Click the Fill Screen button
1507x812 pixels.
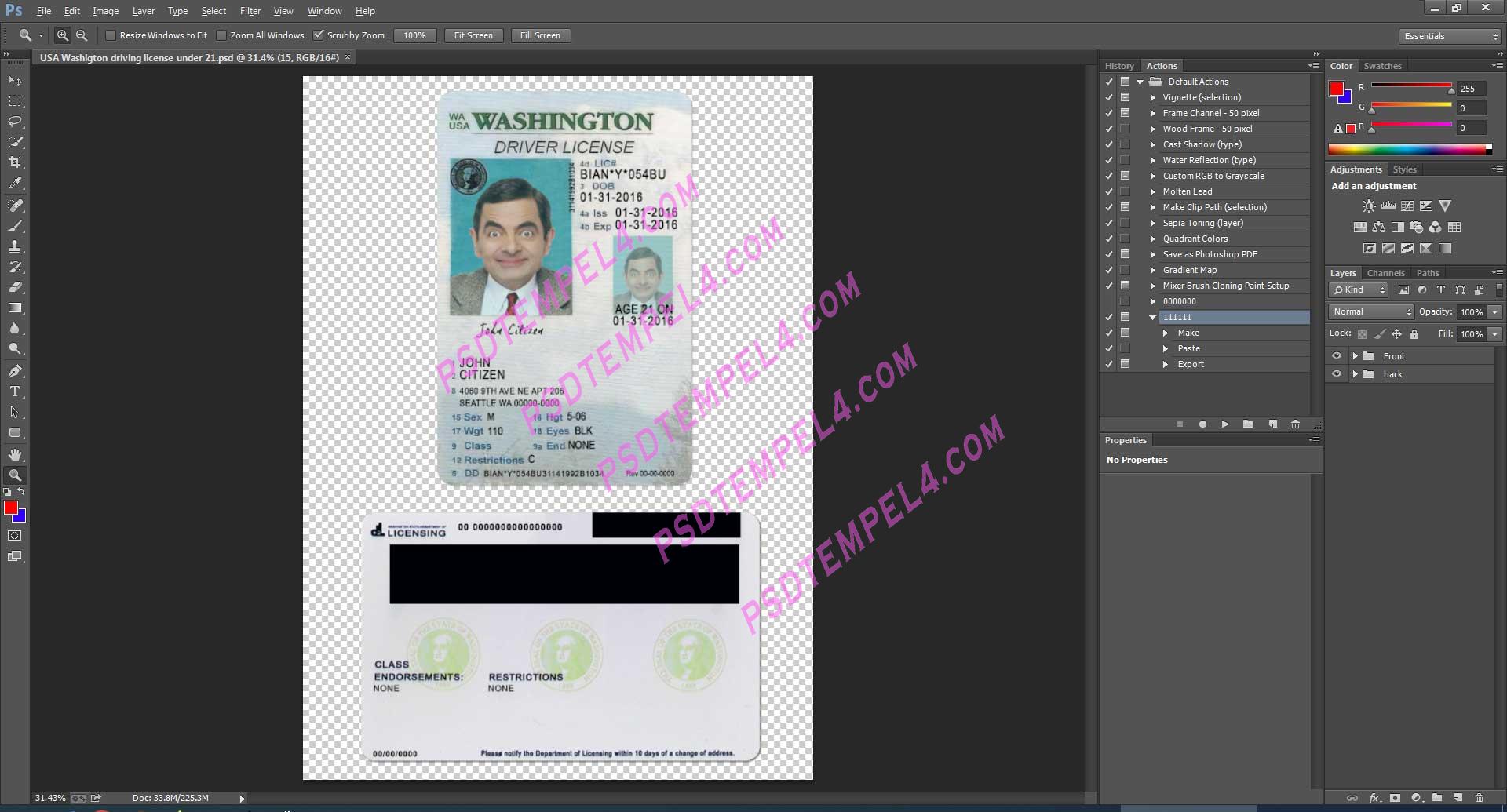pos(540,35)
